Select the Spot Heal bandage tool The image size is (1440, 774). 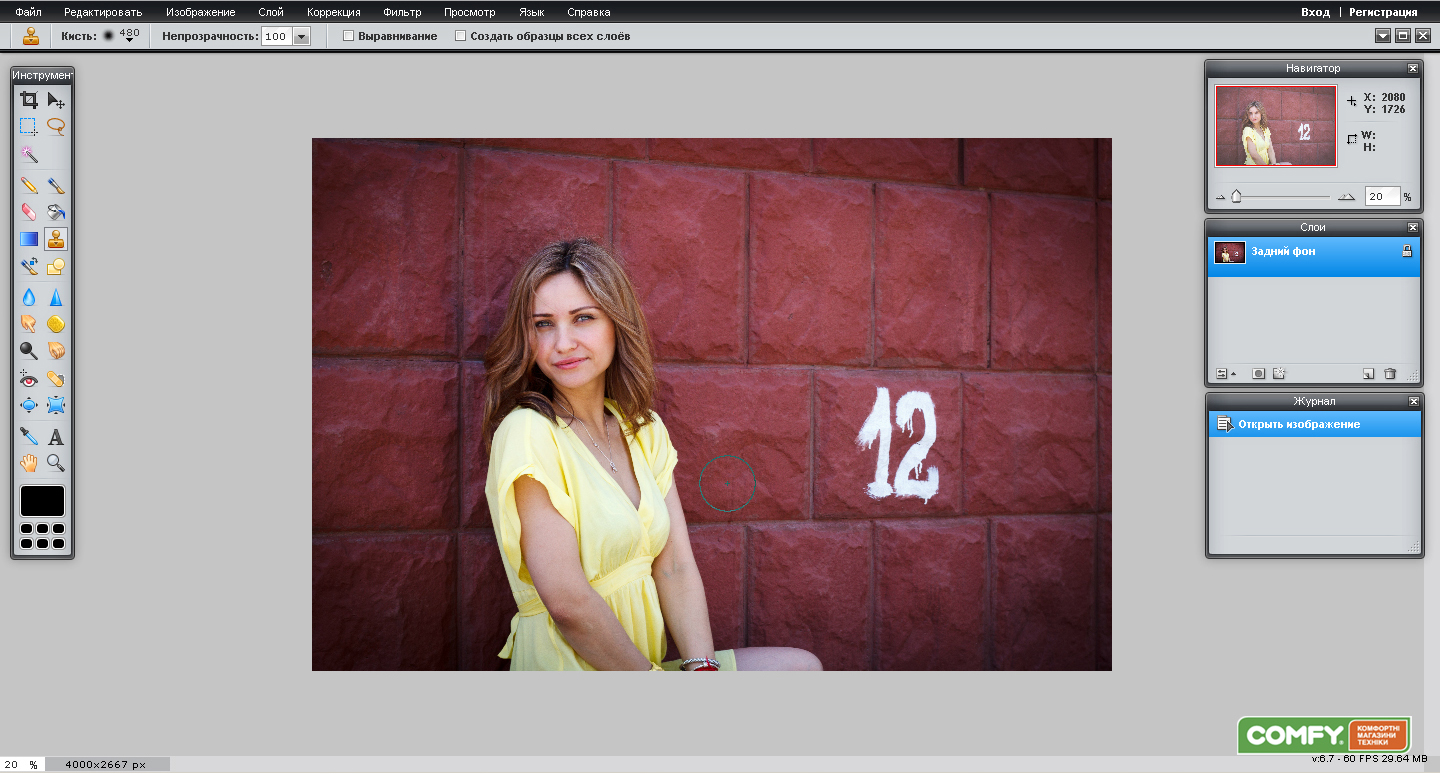pos(56,379)
